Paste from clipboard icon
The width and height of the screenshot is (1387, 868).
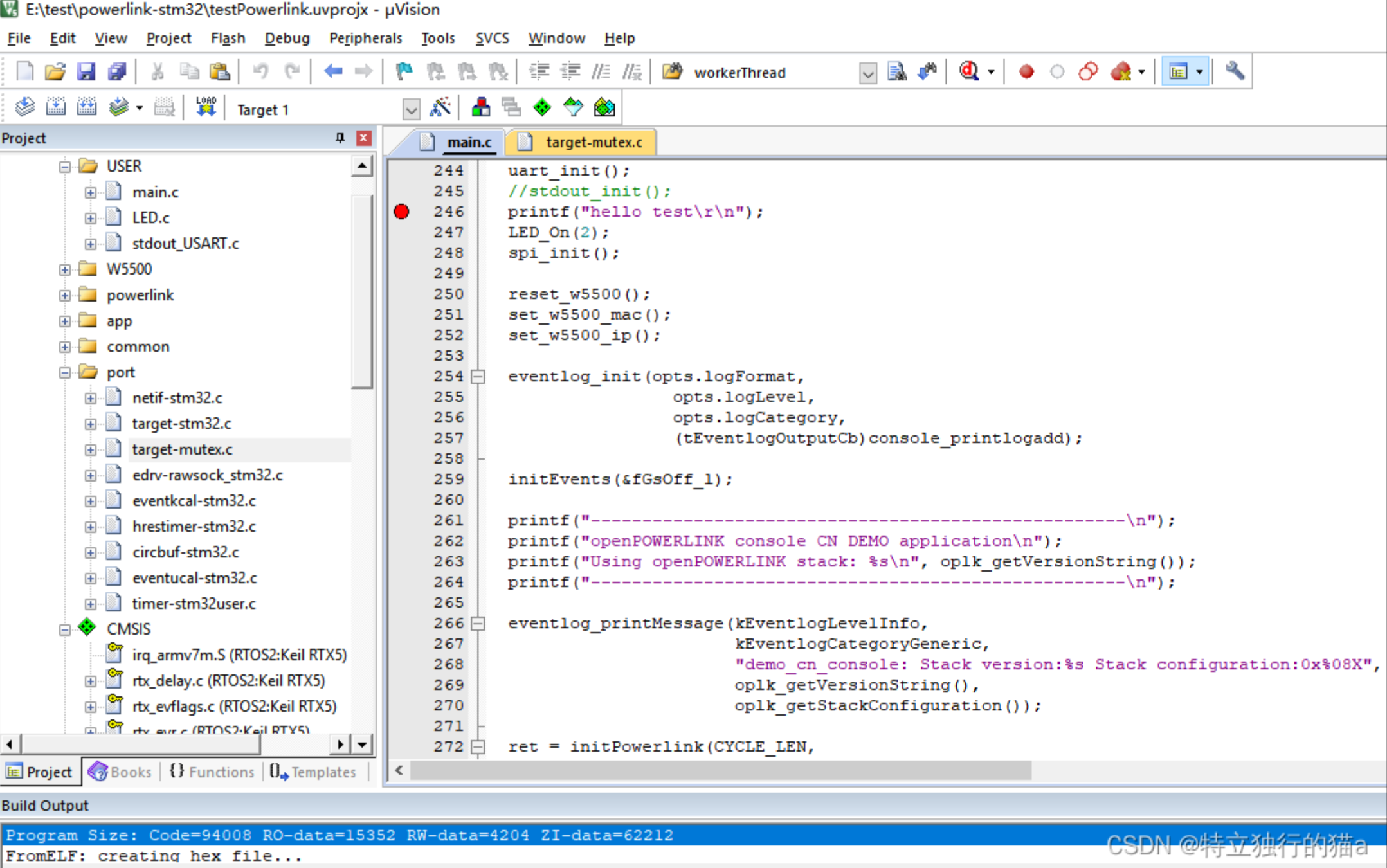click(220, 71)
